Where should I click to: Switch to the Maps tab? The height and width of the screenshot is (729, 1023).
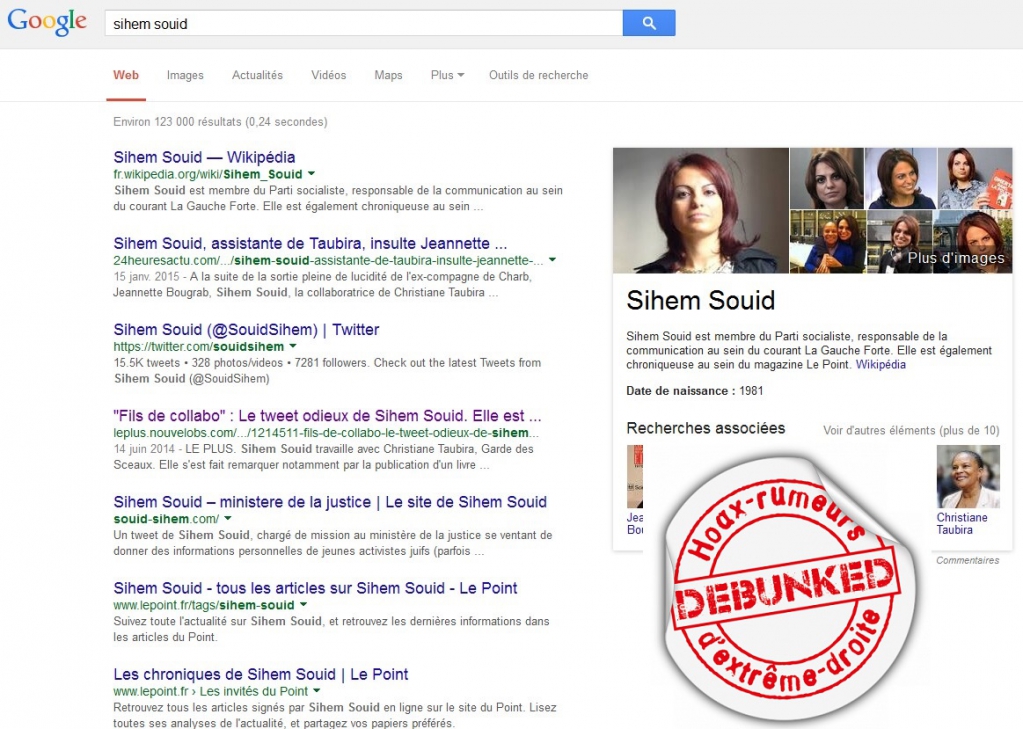click(388, 75)
